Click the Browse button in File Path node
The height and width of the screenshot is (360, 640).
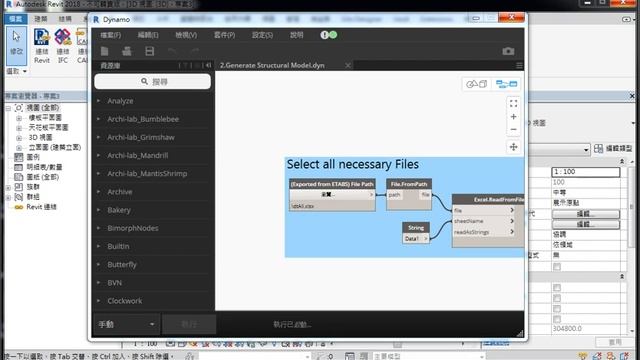click(328, 195)
